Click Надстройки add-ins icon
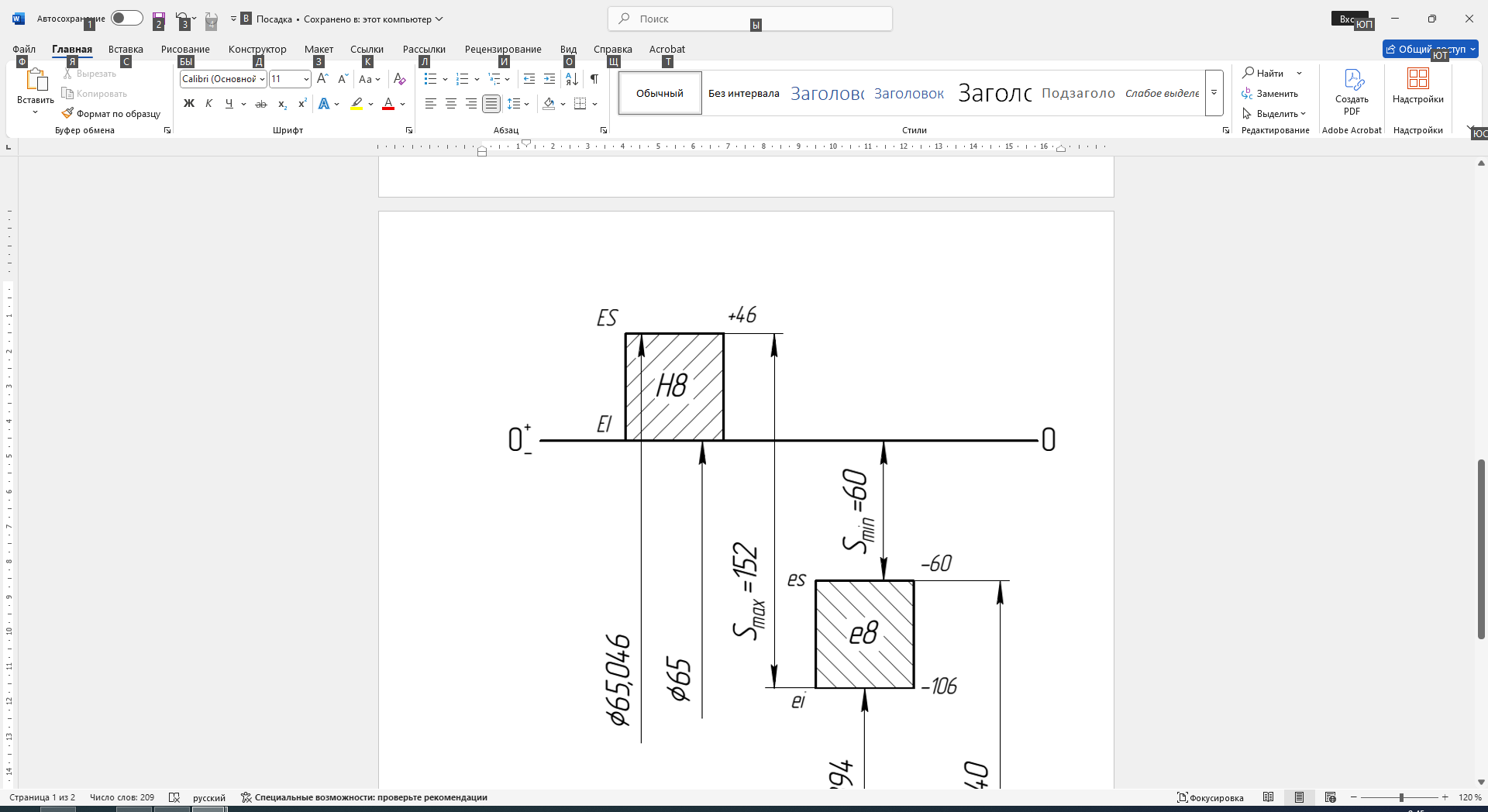 click(x=1418, y=85)
